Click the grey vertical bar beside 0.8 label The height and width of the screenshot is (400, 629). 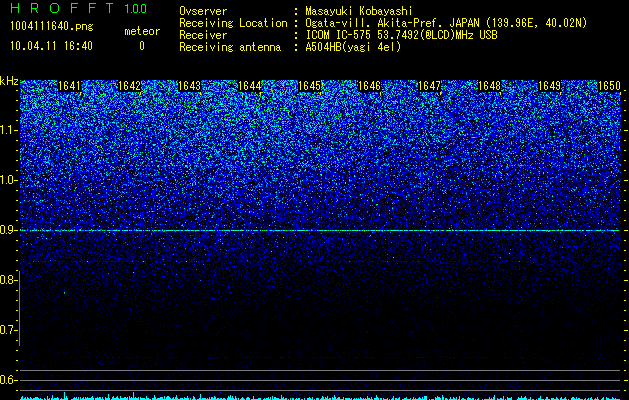(20, 308)
